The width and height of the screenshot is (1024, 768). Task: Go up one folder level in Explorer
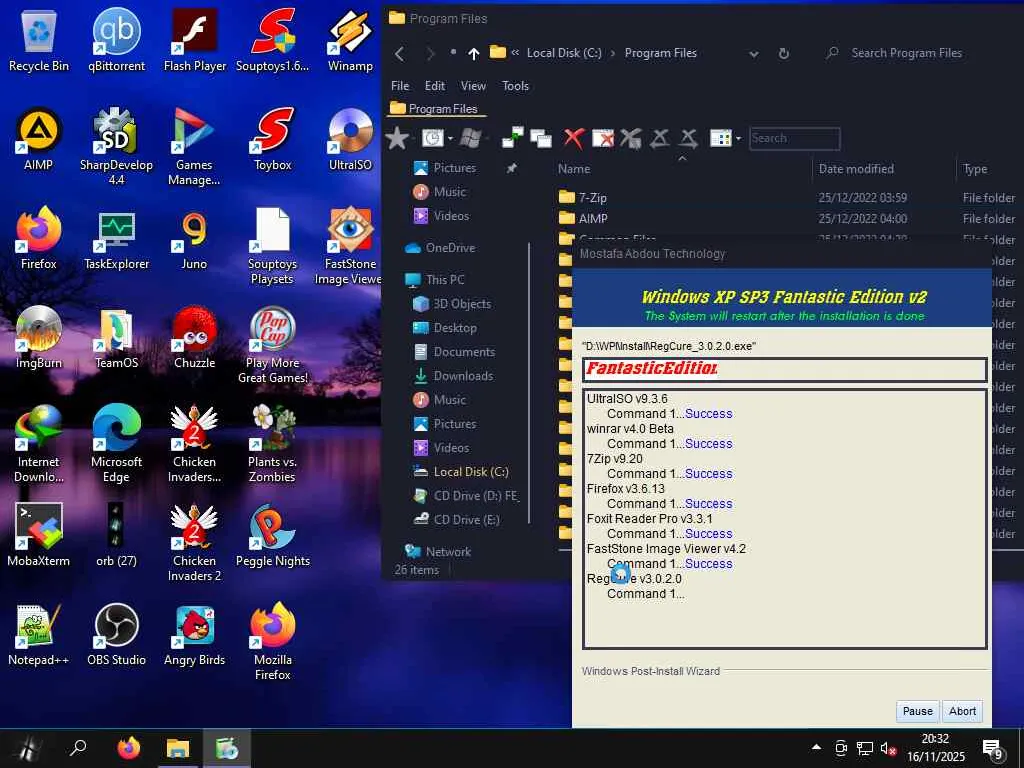coord(473,54)
